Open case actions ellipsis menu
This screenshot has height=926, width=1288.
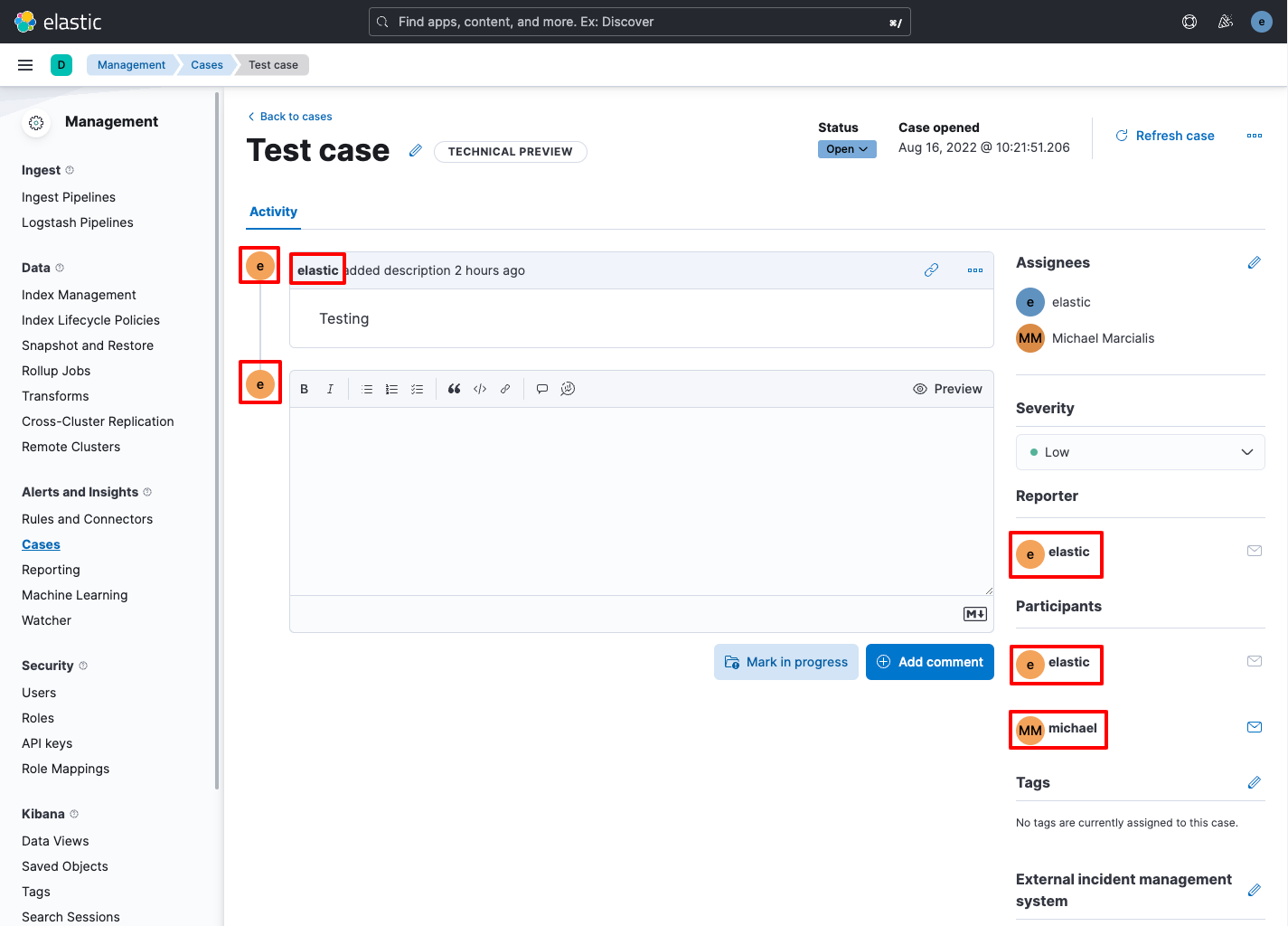[1255, 136]
